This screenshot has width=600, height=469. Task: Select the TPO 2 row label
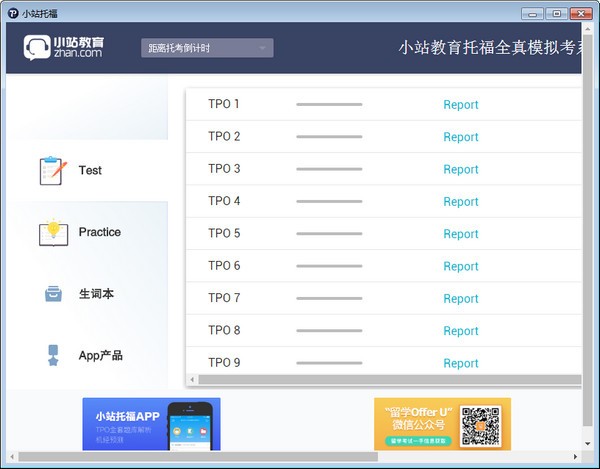click(224, 136)
